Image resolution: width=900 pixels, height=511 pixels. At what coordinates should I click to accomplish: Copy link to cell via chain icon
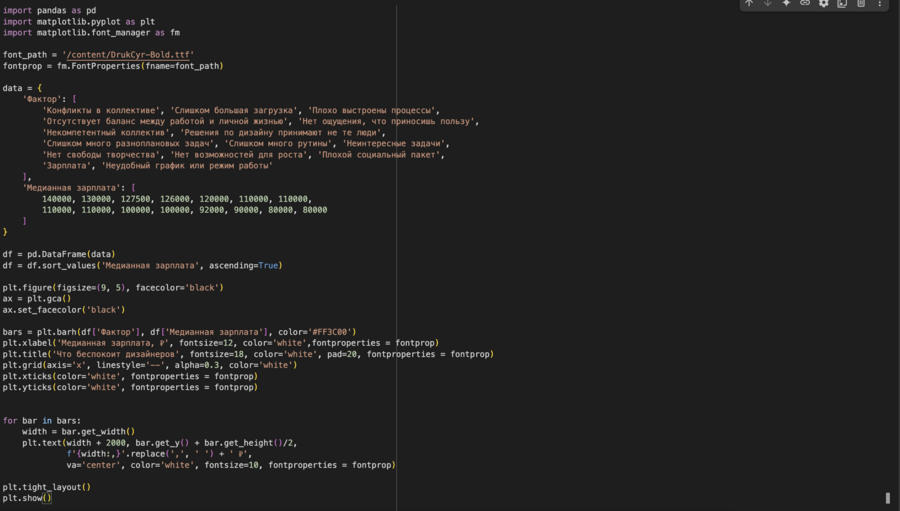[805, 4]
